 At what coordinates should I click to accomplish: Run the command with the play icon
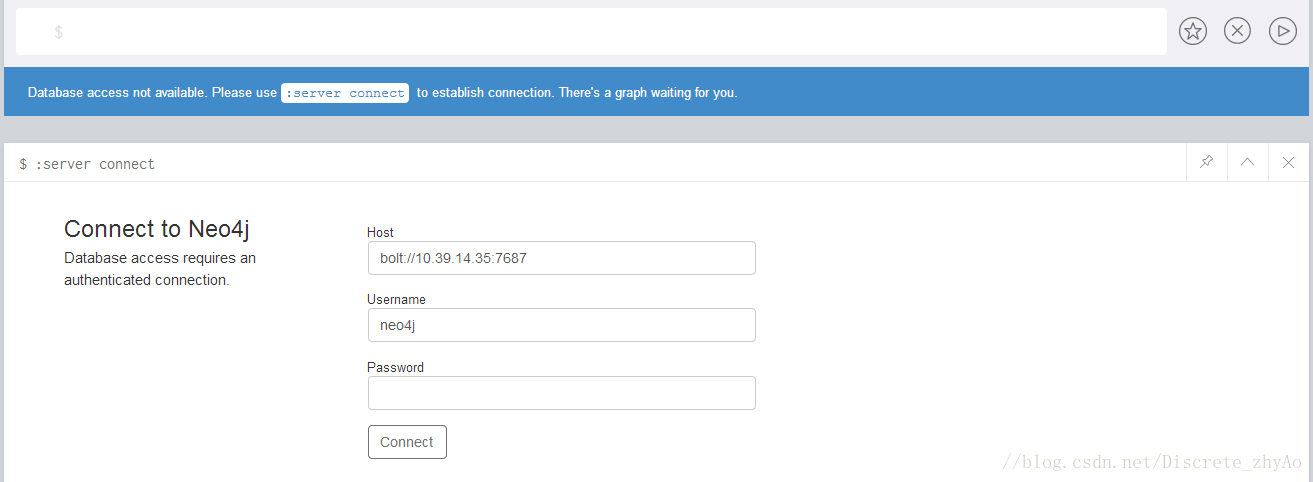(1282, 31)
